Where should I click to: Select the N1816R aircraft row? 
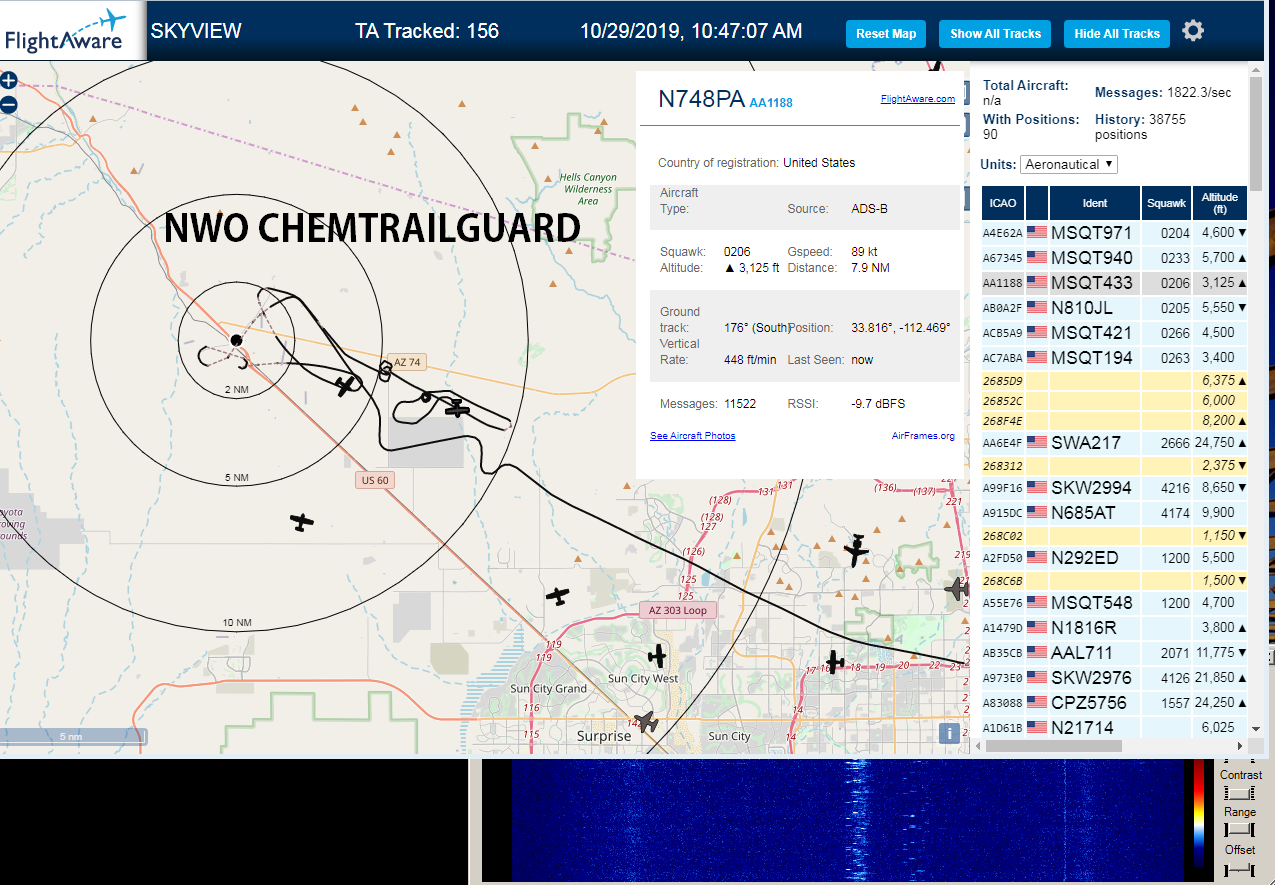coord(1115,627)
